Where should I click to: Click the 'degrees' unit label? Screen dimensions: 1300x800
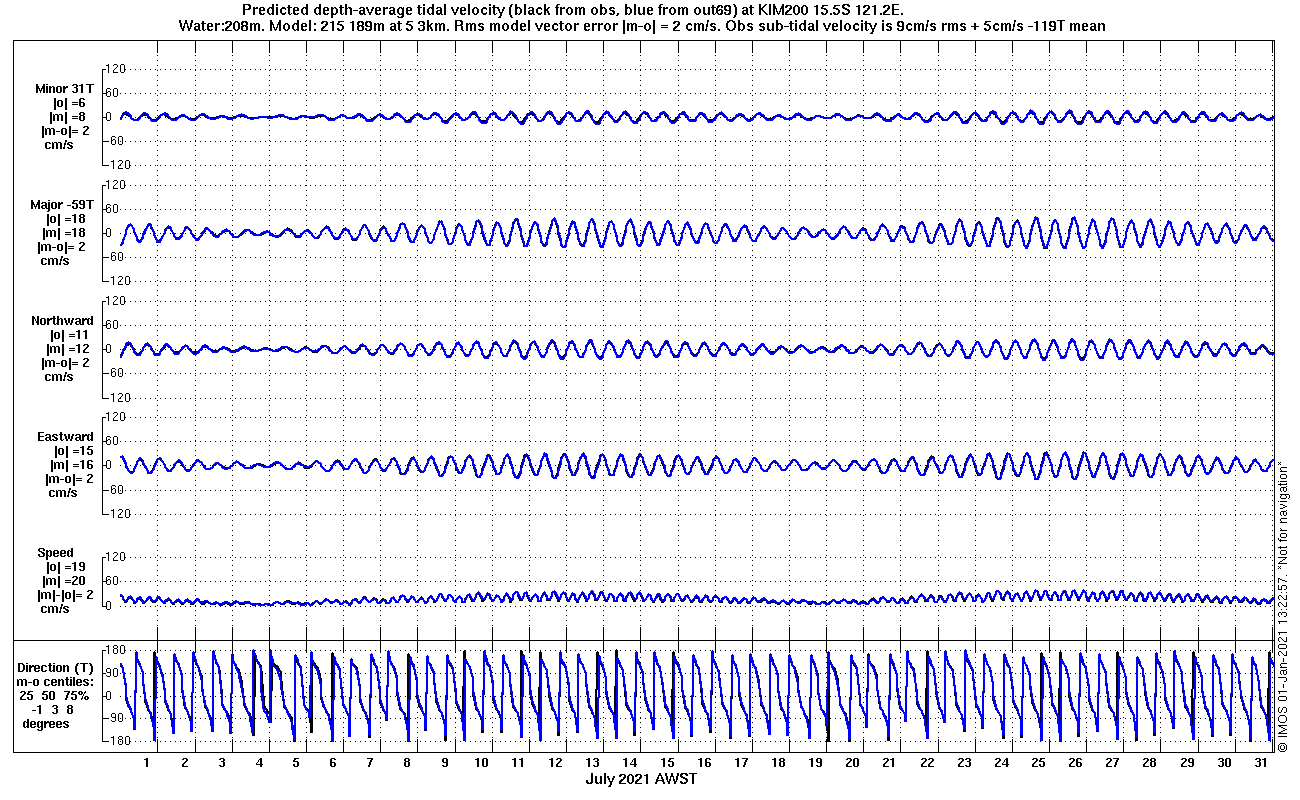[x=46, y=724]
